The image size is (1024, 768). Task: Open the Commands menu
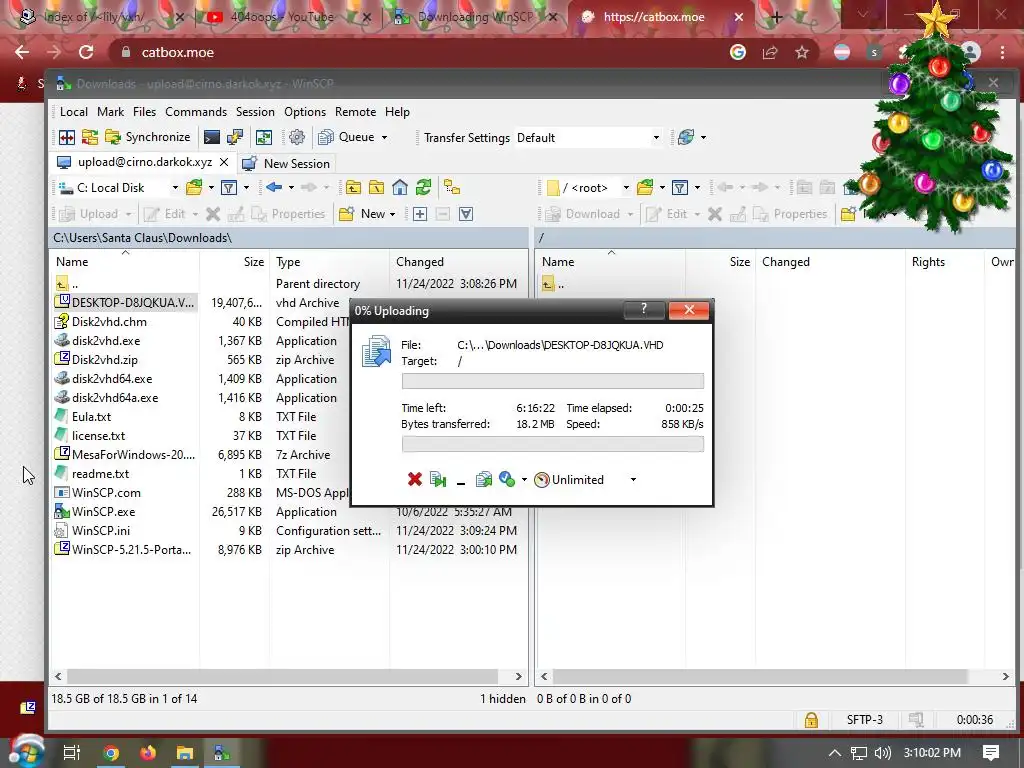point(196,112)
